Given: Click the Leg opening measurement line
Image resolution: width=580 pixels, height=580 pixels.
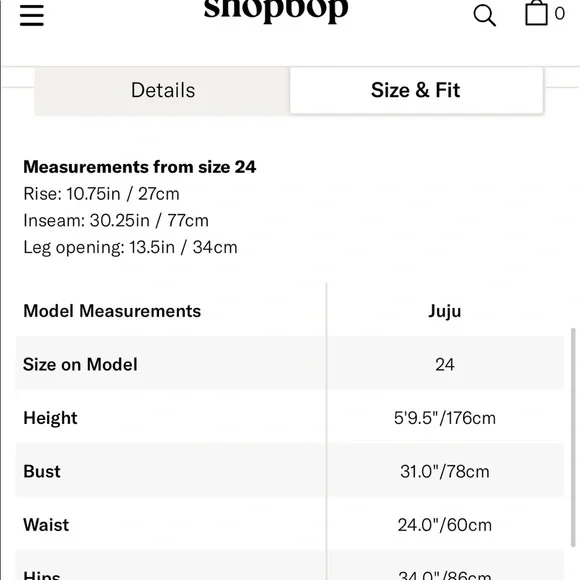Looking at the screenshot, I should point(130,247).
